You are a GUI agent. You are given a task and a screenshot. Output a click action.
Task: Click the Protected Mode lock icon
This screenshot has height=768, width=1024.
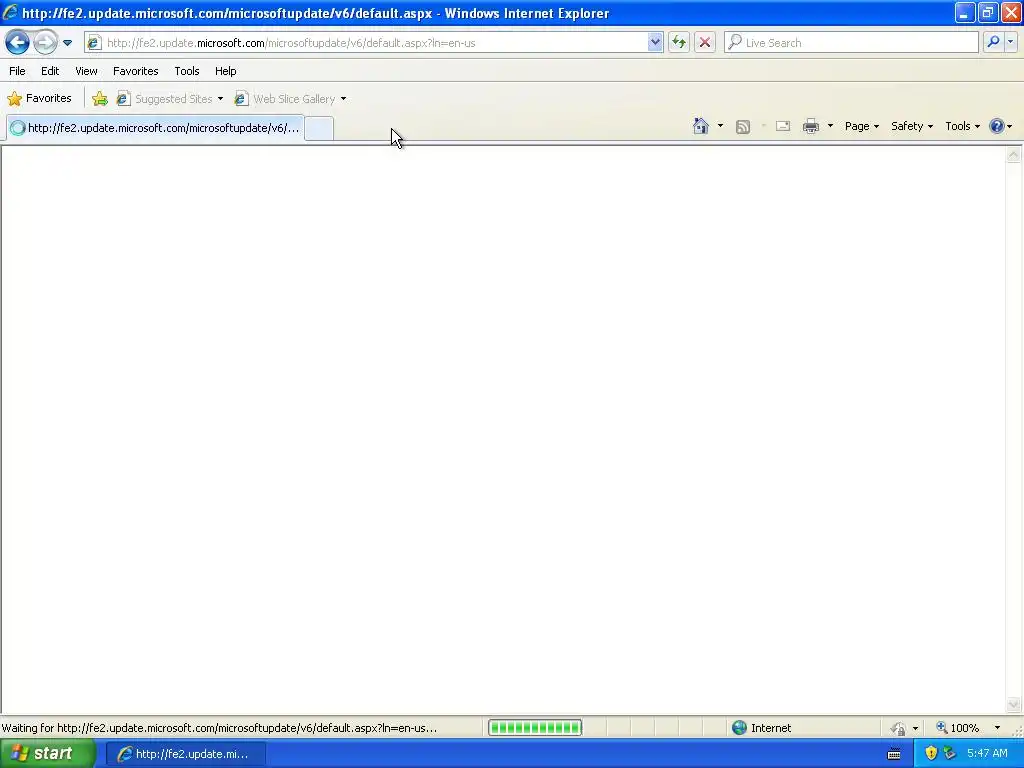click(899, 728)
